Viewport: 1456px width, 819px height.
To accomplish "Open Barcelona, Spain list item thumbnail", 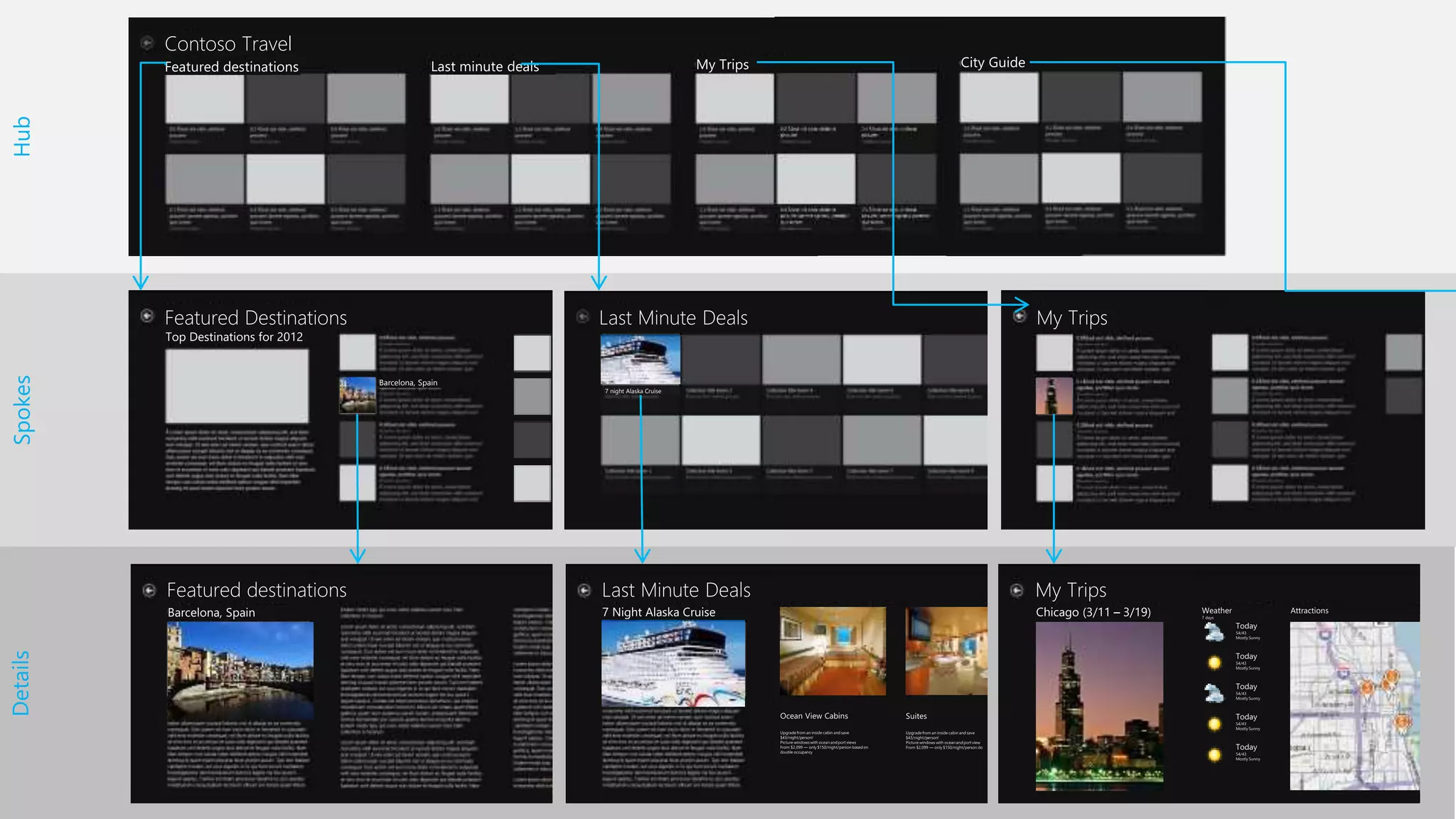I will 358,396.
